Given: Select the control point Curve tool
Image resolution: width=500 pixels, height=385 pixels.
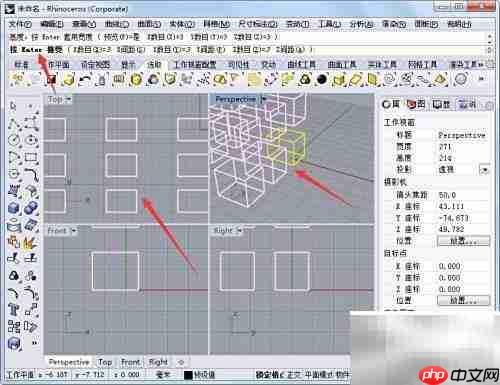Looking at the screenshot, I should 31,123.
